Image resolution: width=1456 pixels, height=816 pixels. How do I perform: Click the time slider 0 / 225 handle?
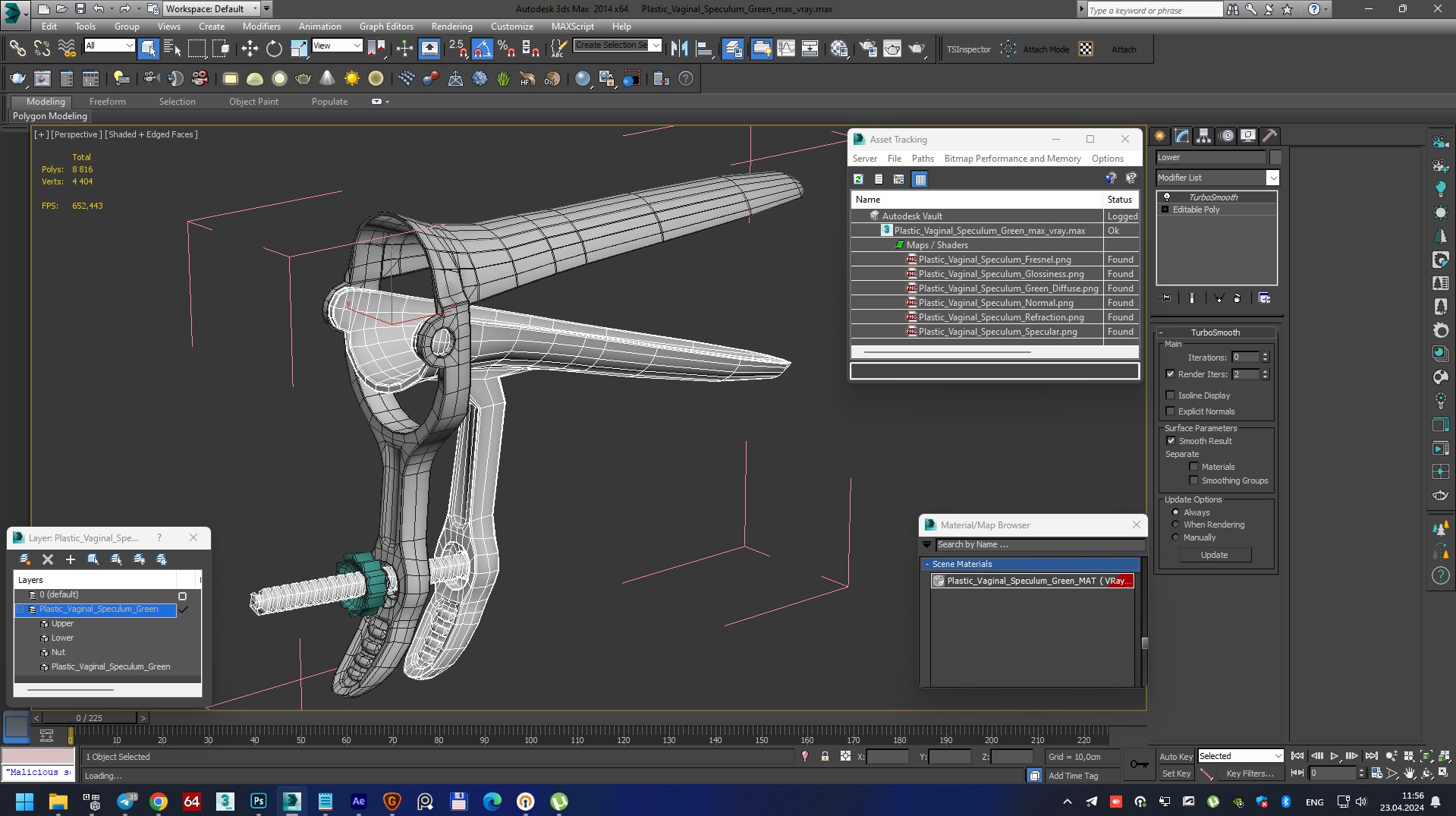89,718
